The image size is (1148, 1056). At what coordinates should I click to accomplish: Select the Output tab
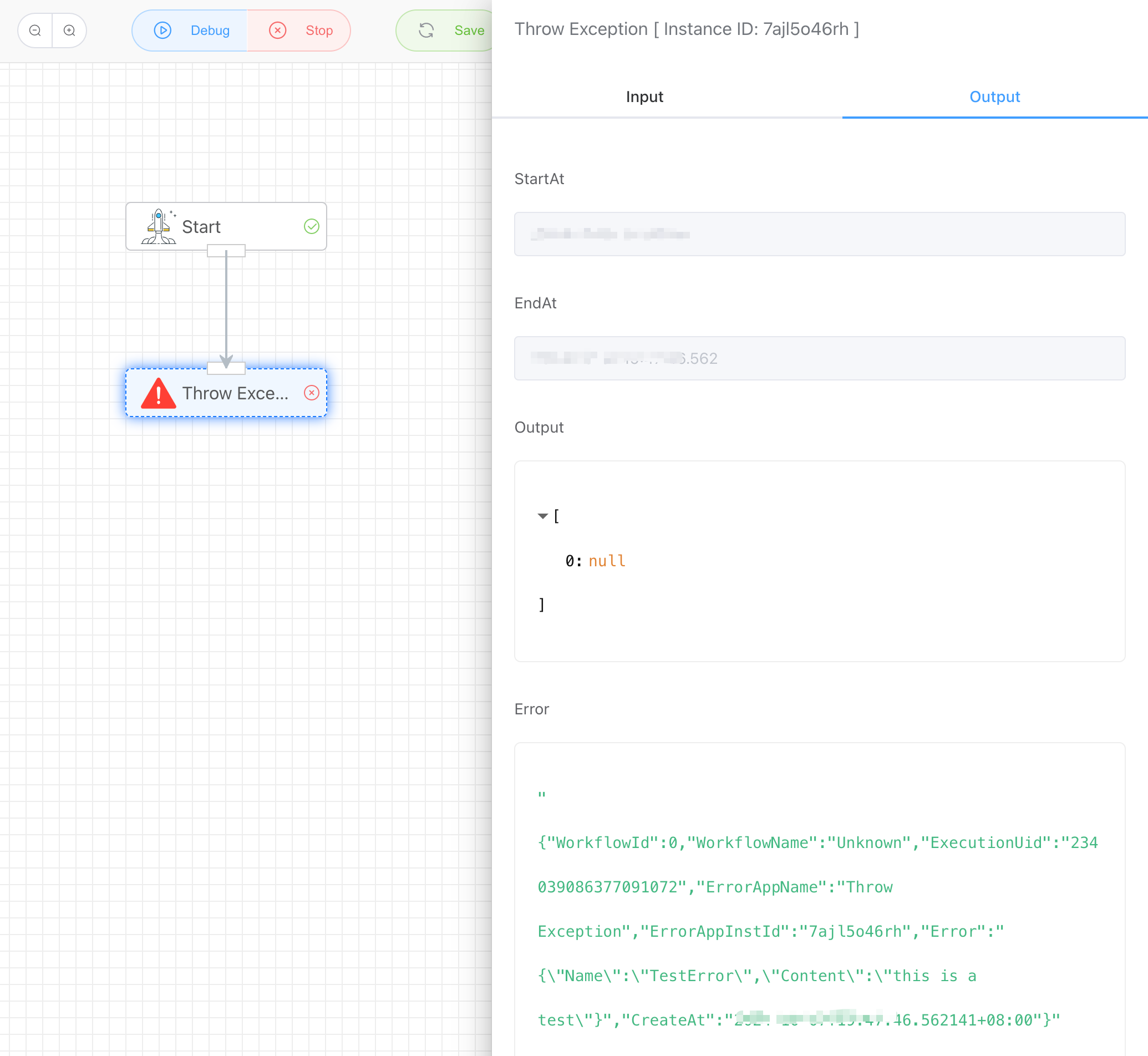(994, 97)
